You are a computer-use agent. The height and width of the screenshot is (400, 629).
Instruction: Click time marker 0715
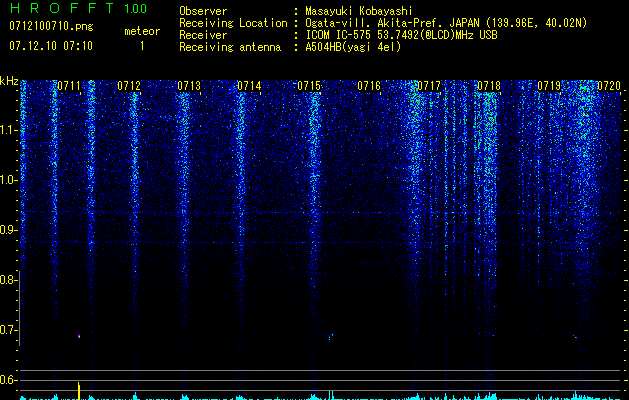tap(309, 86)
